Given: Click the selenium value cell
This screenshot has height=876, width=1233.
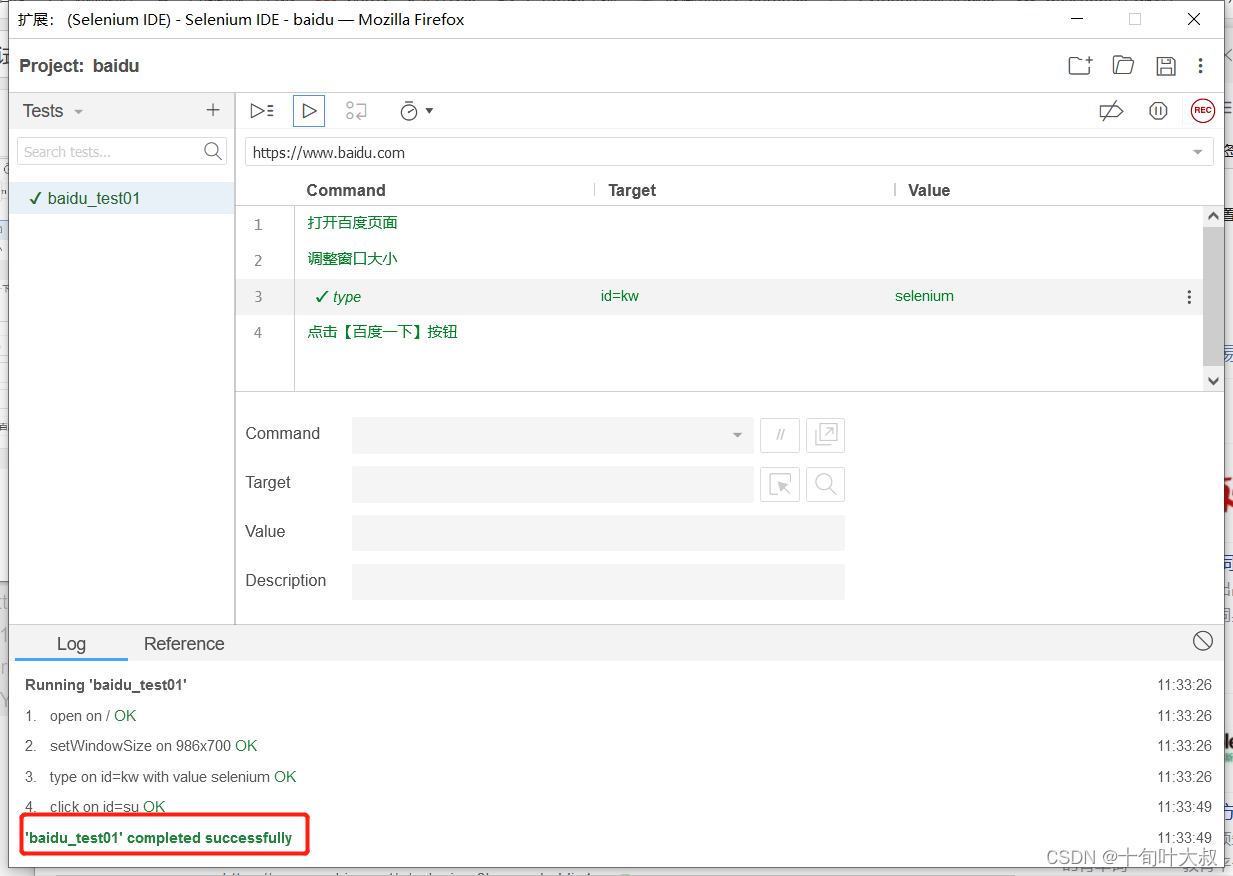Looking at the screenshot, I should point(924,296).
